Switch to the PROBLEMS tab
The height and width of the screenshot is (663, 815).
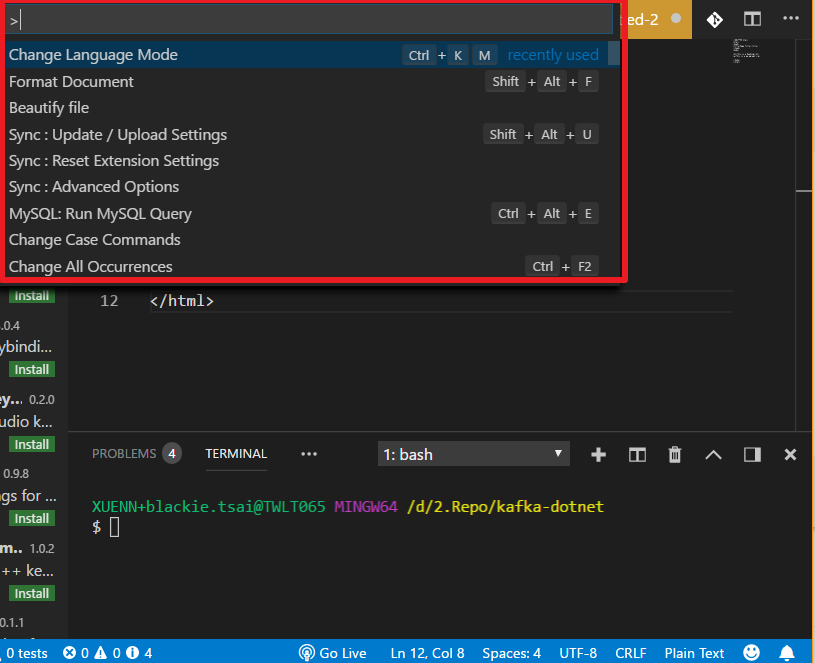point(124,454)
